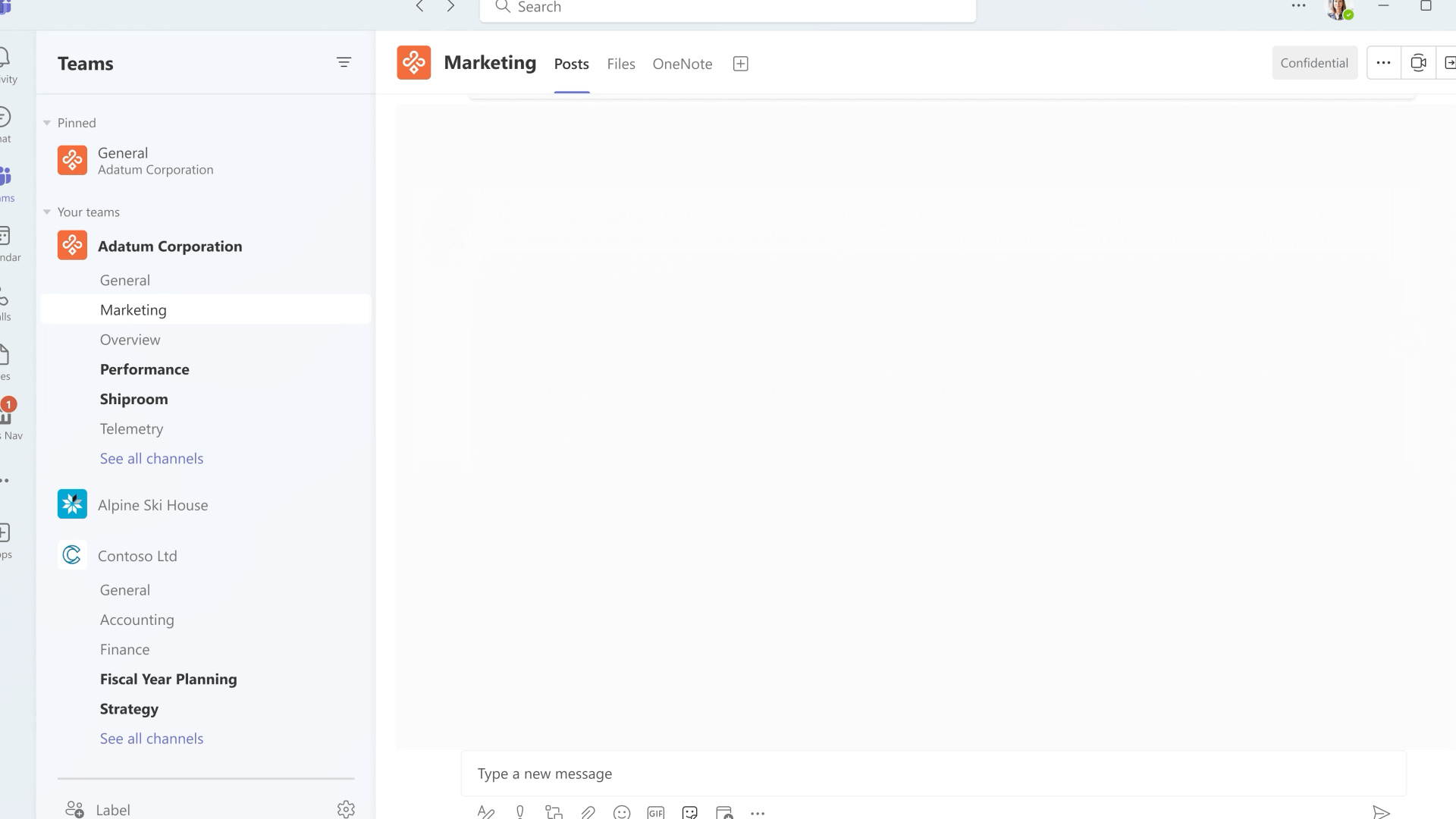This screenshot has height=819, width=1456.
Task: Add a new tab with the plus icon
Action: point(741,64)
